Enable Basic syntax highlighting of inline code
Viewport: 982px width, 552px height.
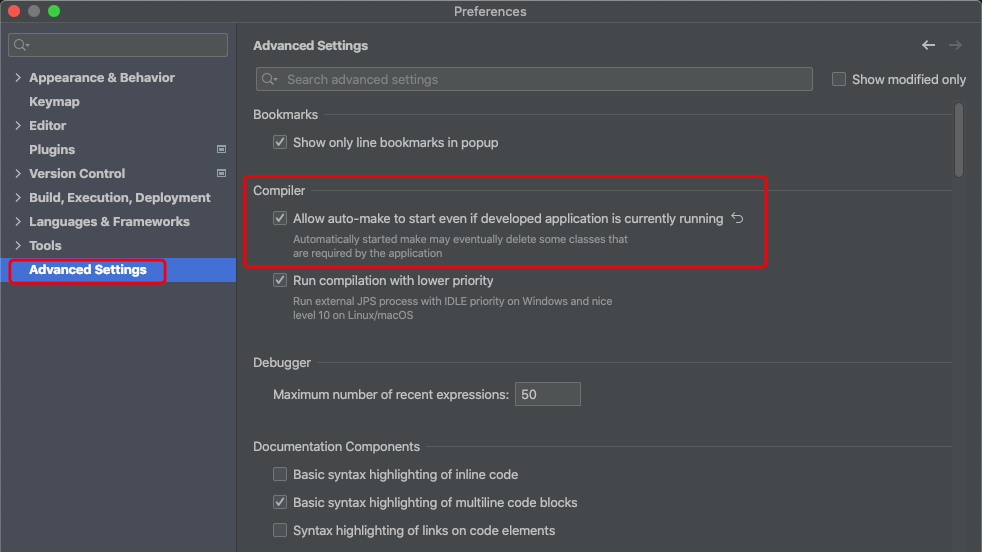click(x=280, y=474)
